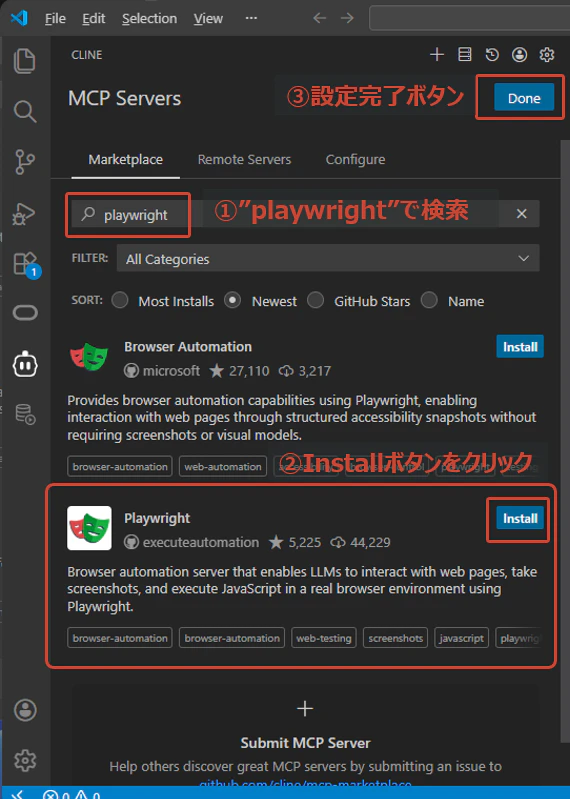570x799 pixels.
Task: Click the MCP Servers heading
Action: [124, 98]
